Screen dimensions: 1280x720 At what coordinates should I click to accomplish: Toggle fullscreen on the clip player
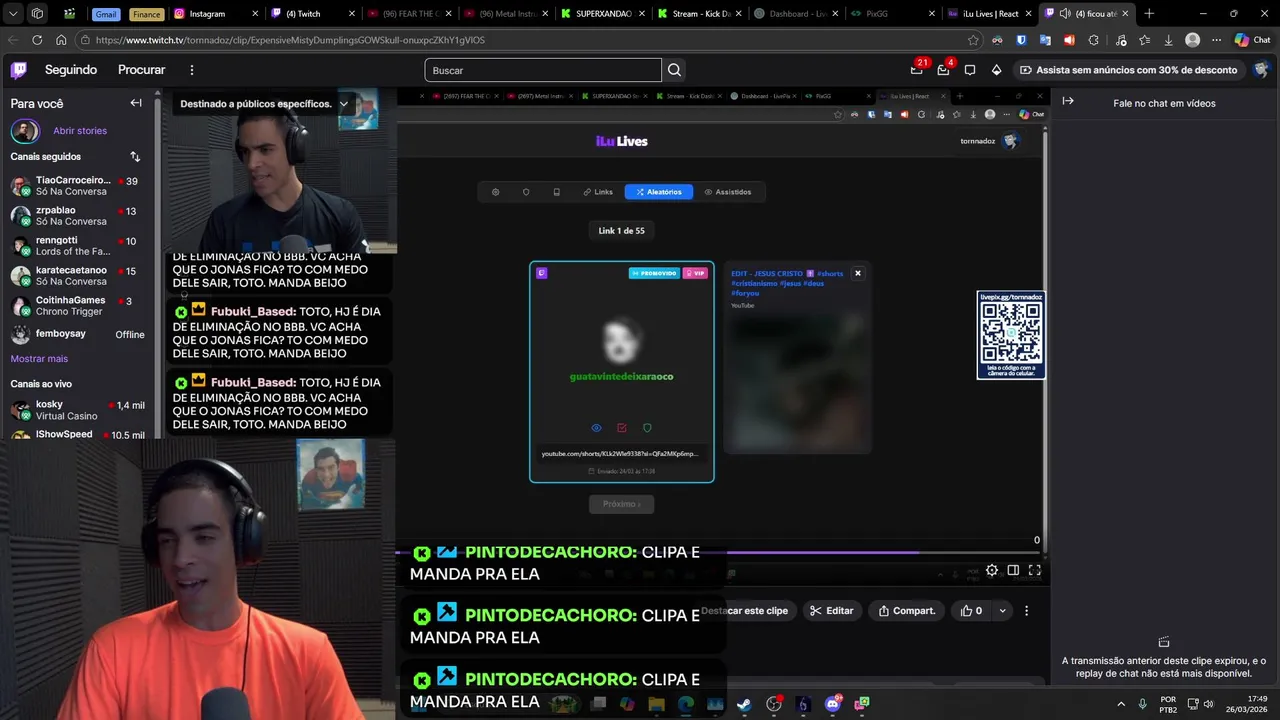1035,570
